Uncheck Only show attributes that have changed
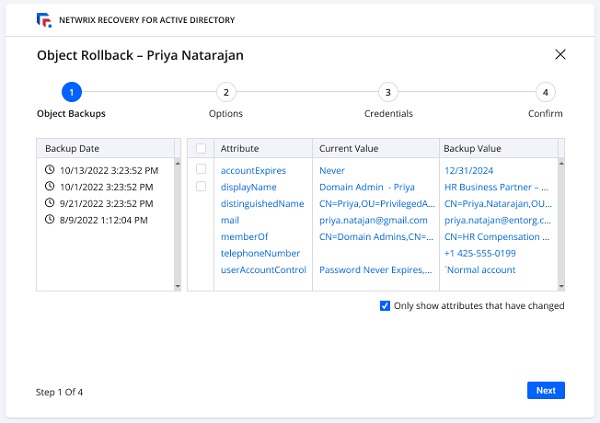The height and width of the screenshot is (423, 600). 385,306
